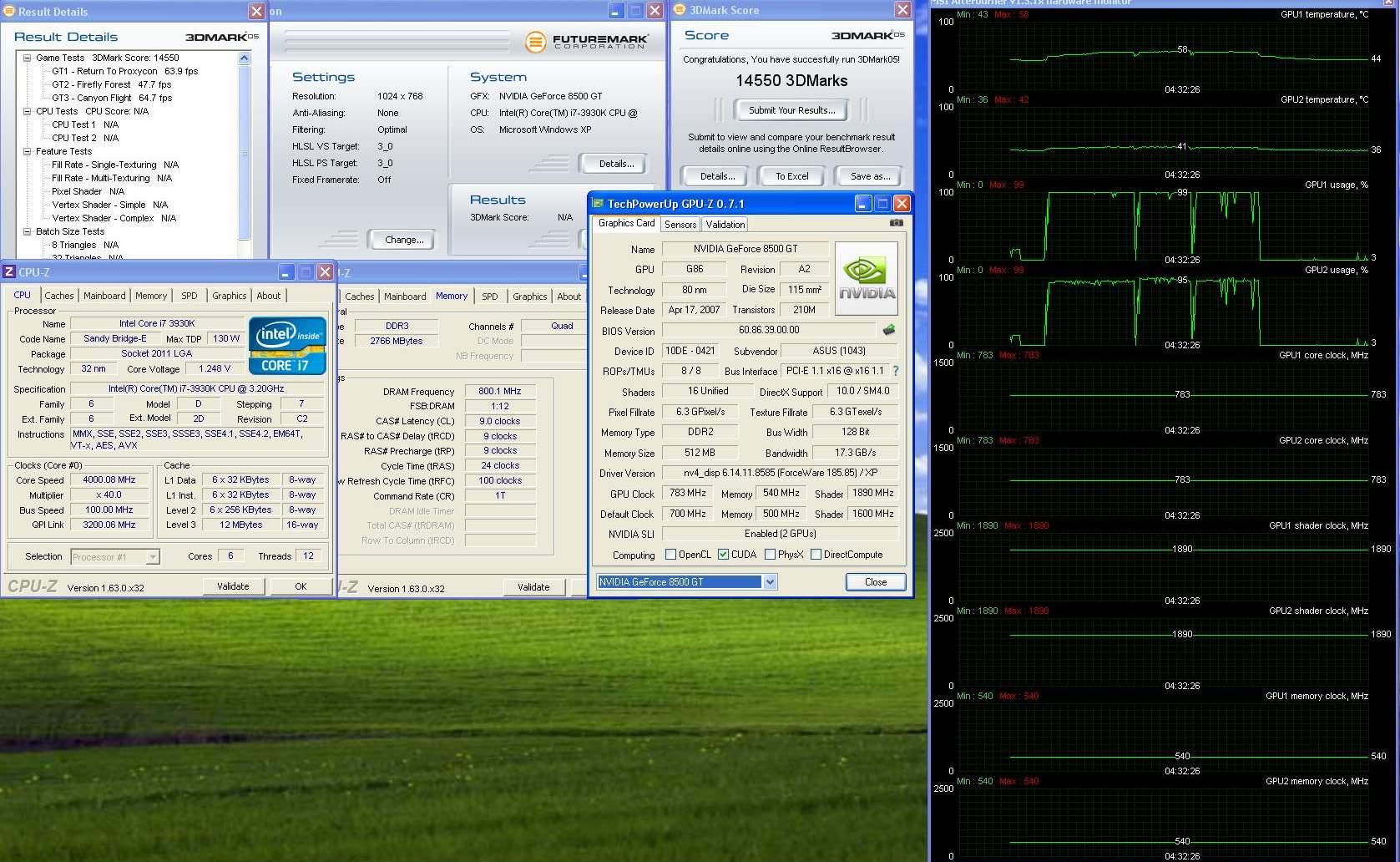The height and width of the screenshot is (862, 1400).
Task: Select GT3 - Canyon Flight result
Action: pyautogui.click(x=112, y=98)
